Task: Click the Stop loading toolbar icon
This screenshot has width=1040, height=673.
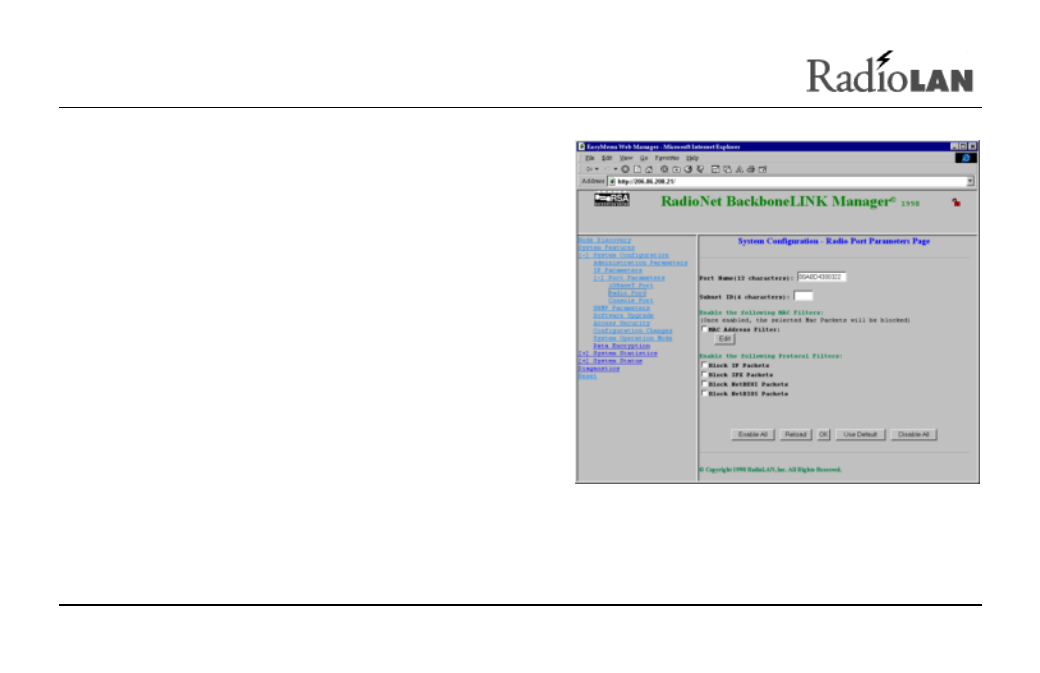Action: pos(625,169)
